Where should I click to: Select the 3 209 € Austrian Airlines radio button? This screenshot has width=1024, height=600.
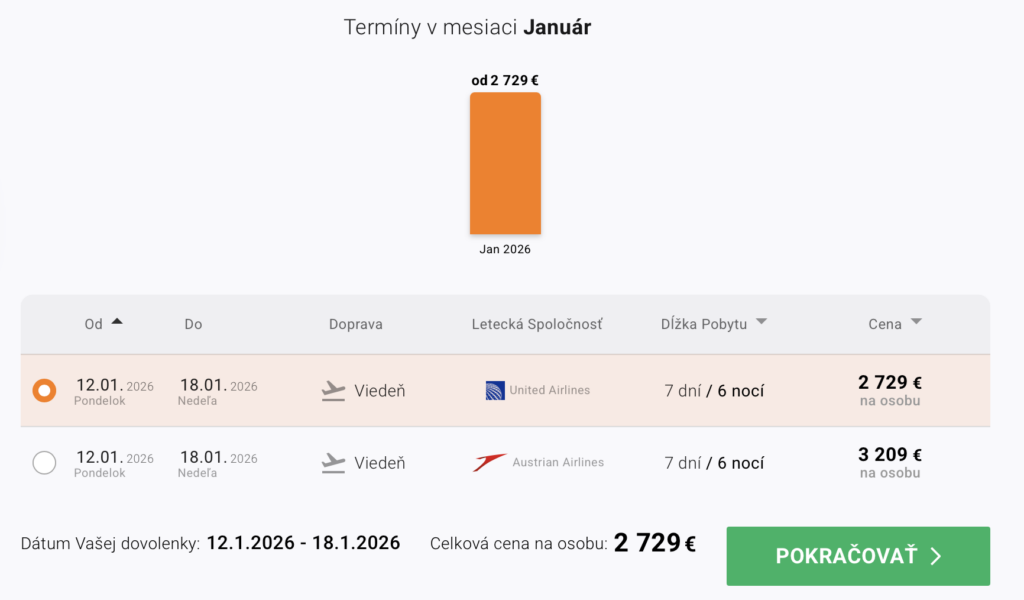(x=45, y=463)
